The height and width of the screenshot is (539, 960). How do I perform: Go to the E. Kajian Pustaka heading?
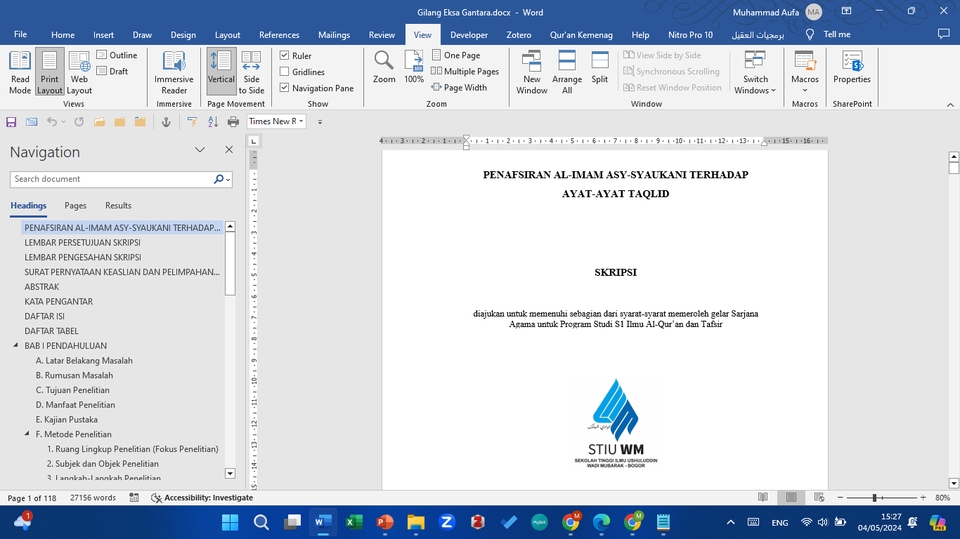(66, 420)
